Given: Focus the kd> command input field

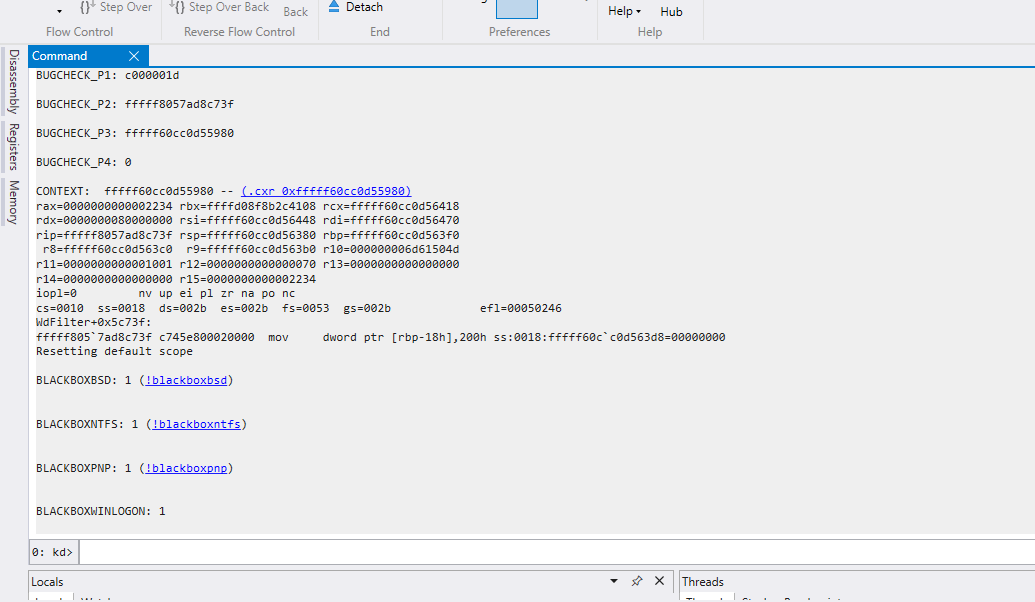Looking at the screenshot, I should click(556, 552).
